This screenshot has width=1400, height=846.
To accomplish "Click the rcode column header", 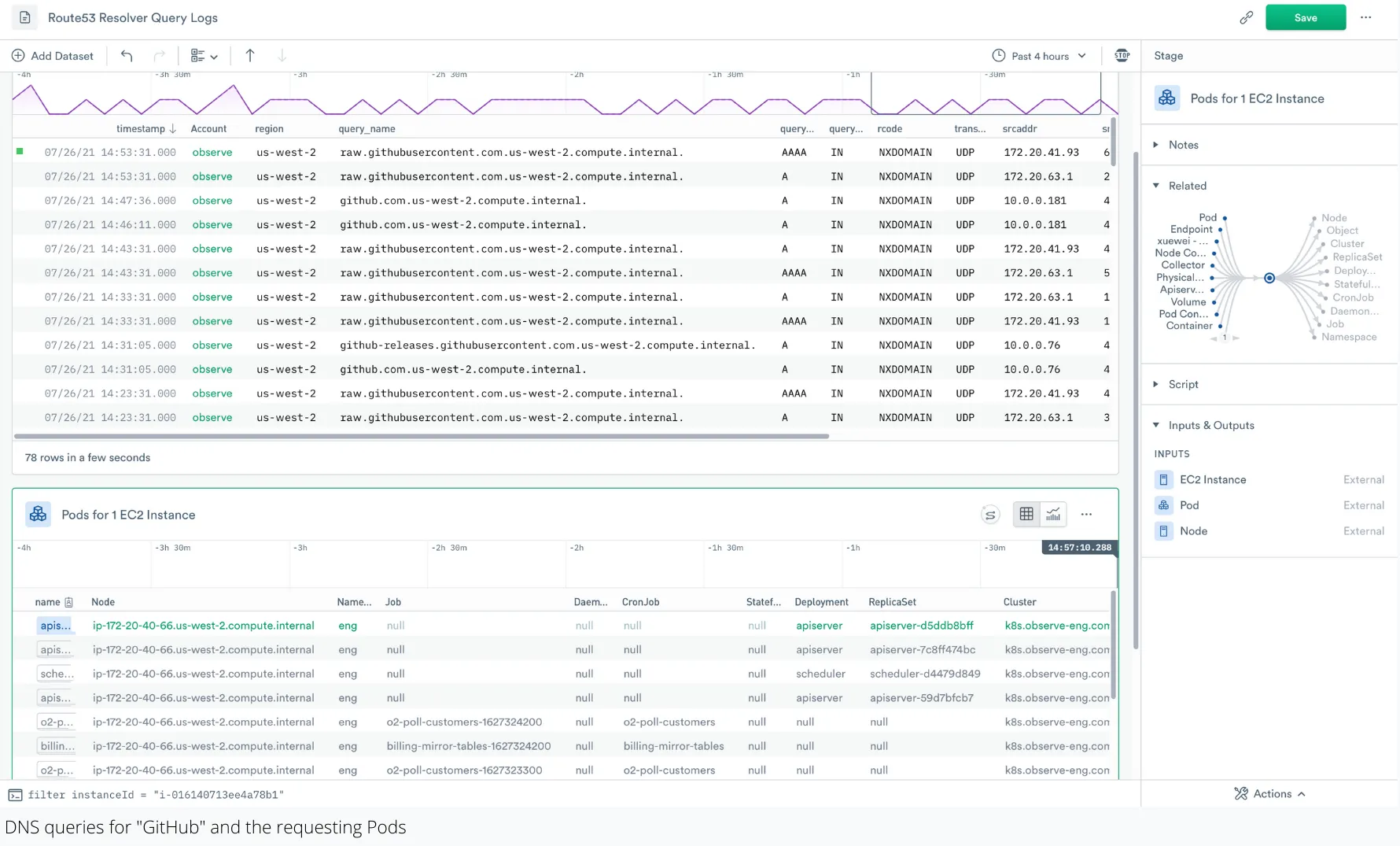I will tap(890, 129).
